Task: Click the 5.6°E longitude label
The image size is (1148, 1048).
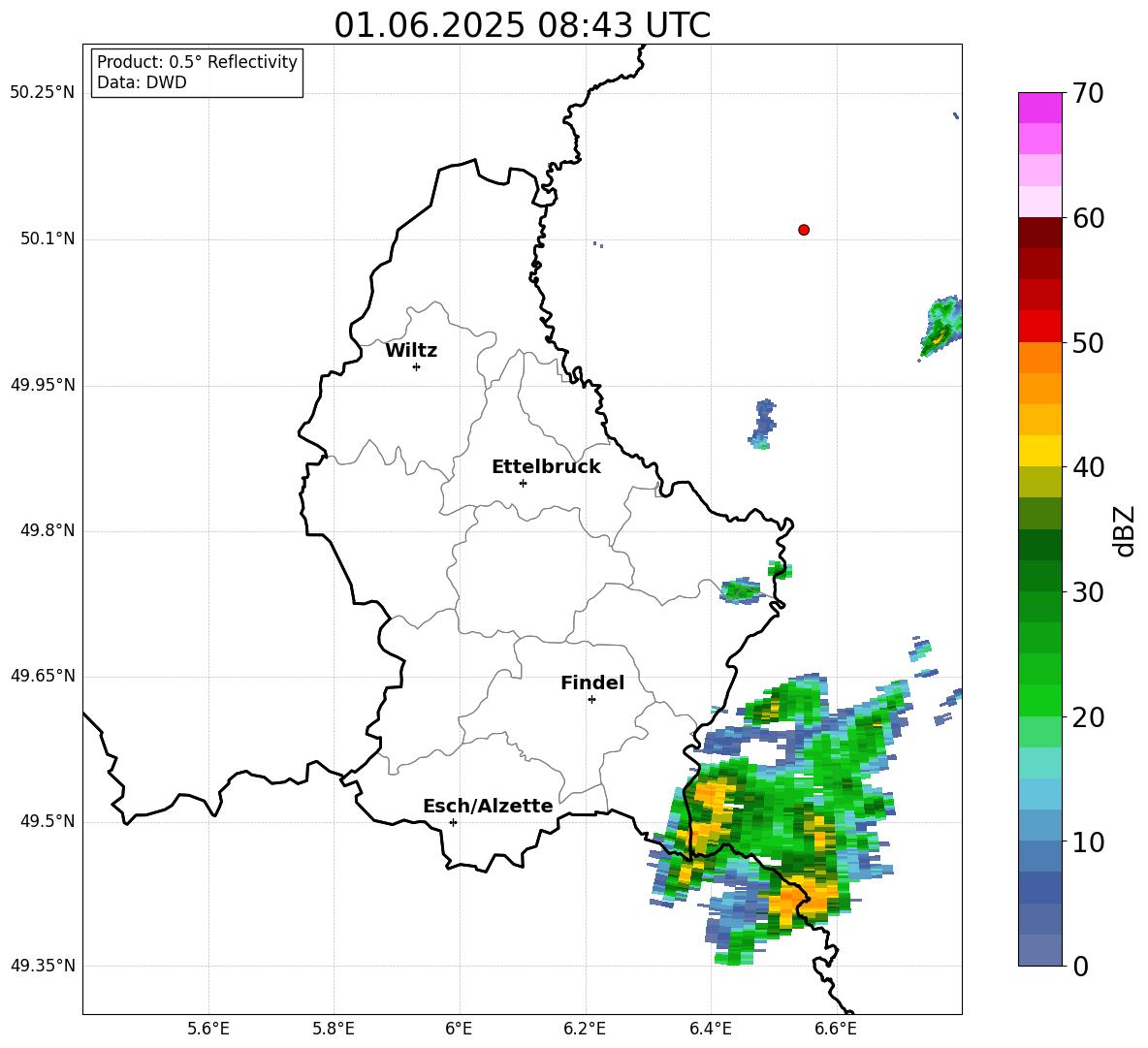Action: tap(208, 1029)
